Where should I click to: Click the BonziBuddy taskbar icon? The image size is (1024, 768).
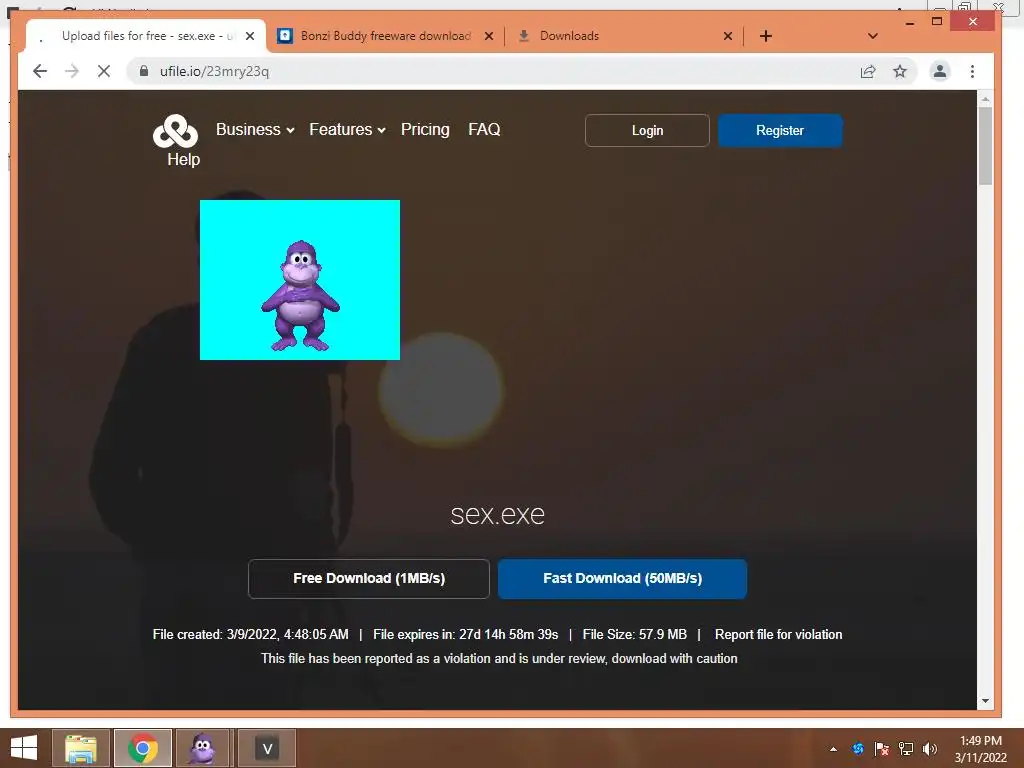202,748
